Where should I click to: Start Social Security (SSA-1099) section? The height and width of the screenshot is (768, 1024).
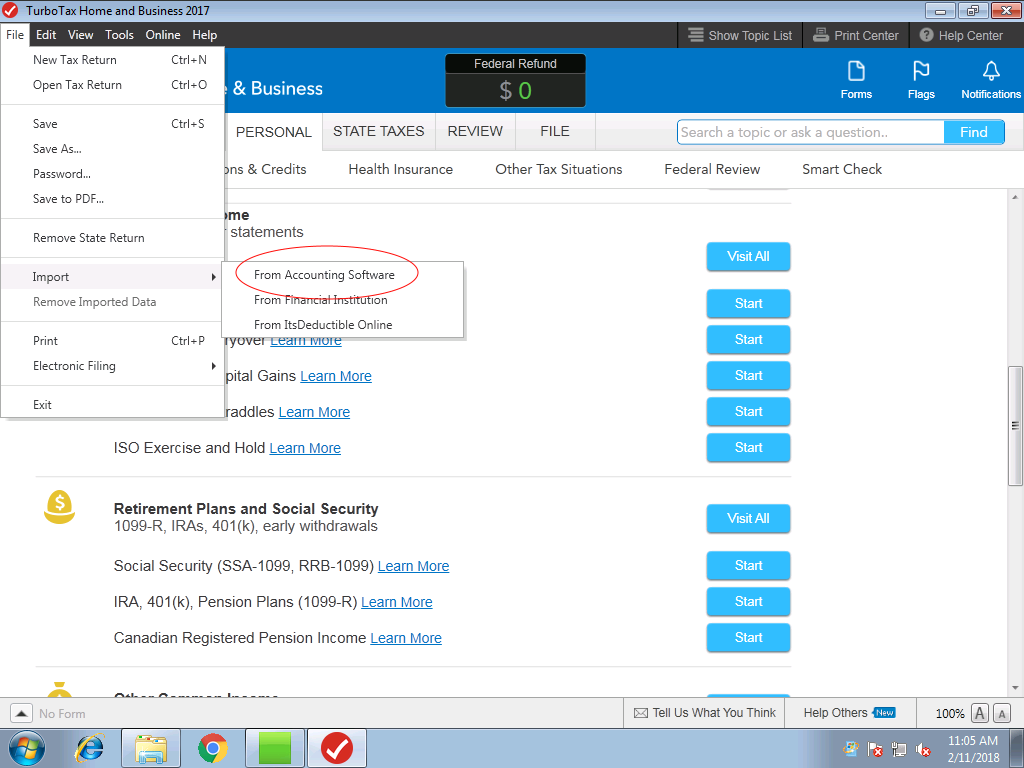tap(748, 566)
